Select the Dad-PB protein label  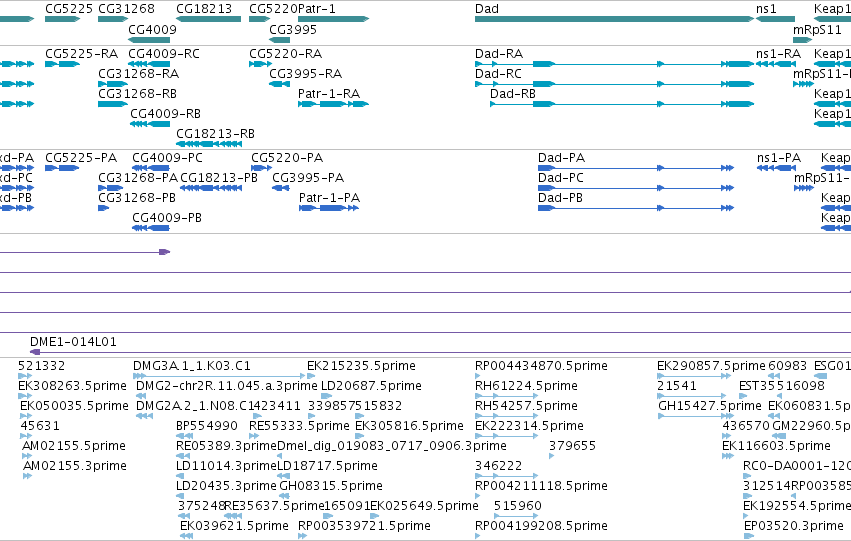coord(560,198)
